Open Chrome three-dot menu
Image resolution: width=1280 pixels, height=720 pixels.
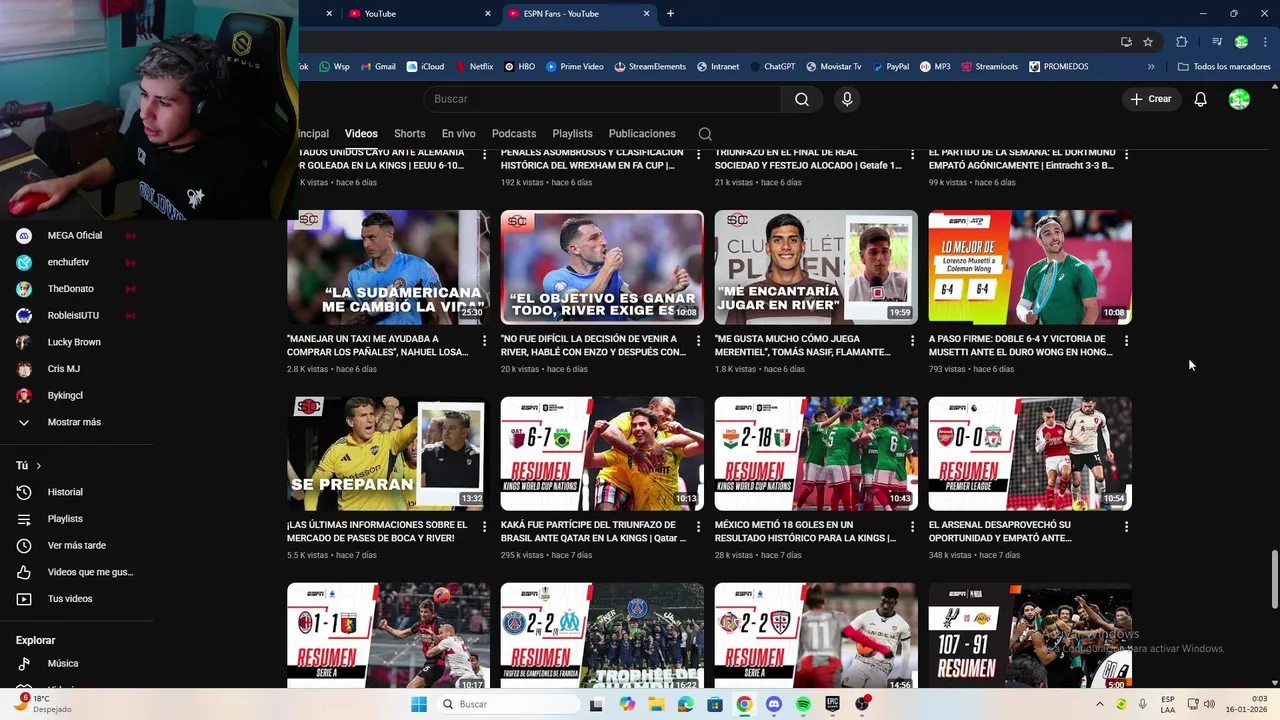tap(1263, 42)
